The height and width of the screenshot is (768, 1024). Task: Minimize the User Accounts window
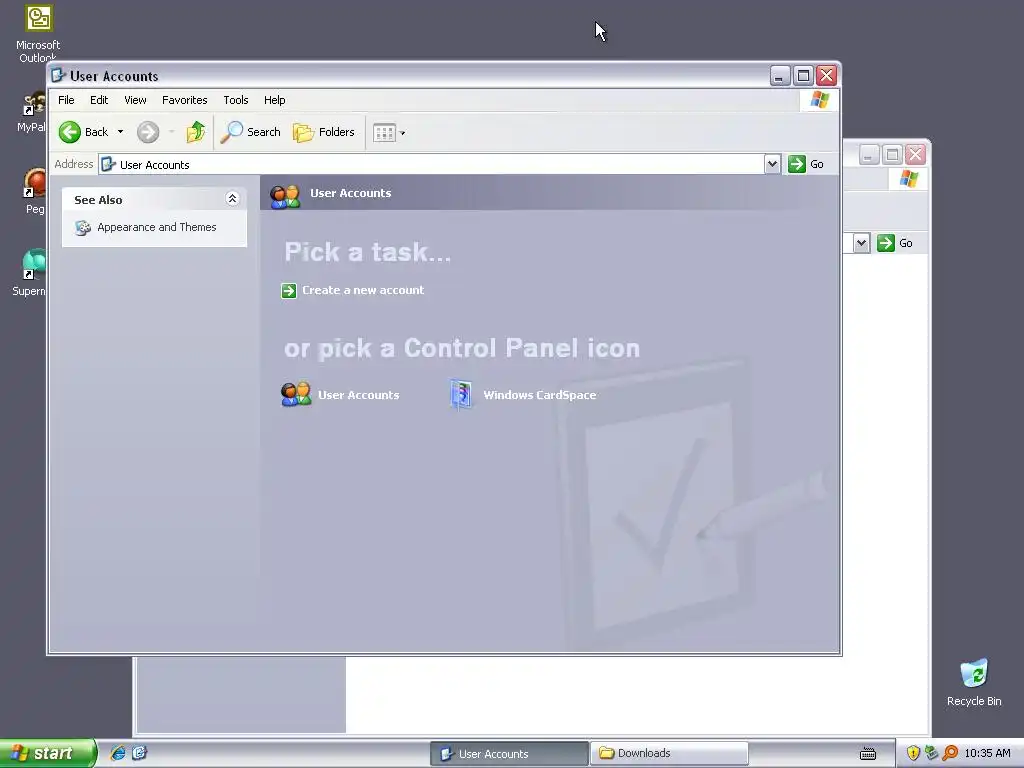(780, 76)
